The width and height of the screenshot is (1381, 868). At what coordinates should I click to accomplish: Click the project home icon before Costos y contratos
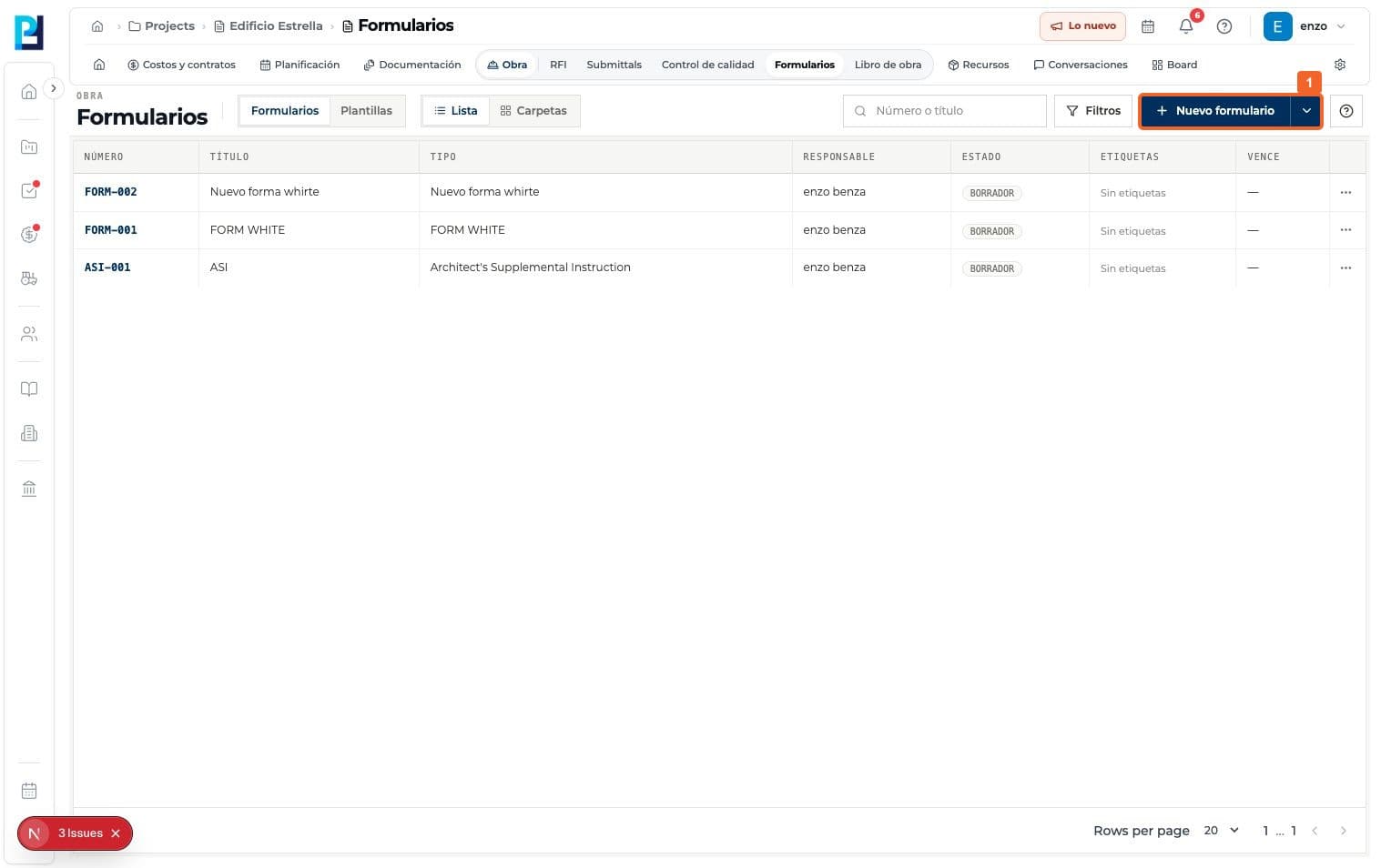(99, 65)
